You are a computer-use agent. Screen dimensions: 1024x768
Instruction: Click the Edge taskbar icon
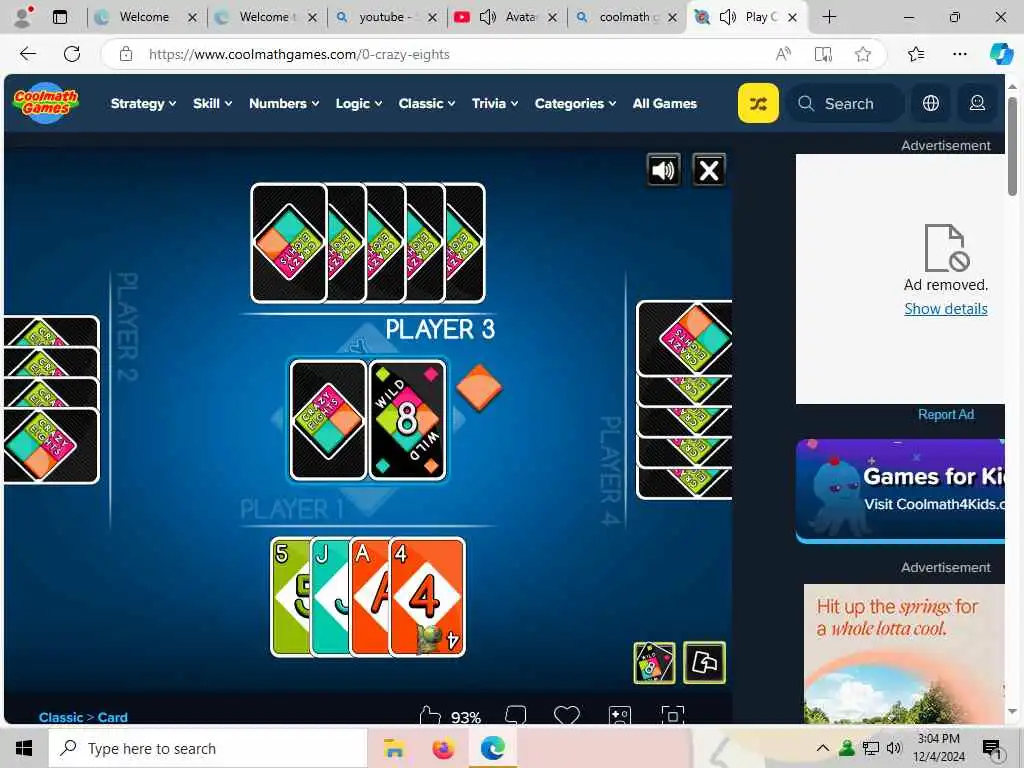tap(493, 748)
